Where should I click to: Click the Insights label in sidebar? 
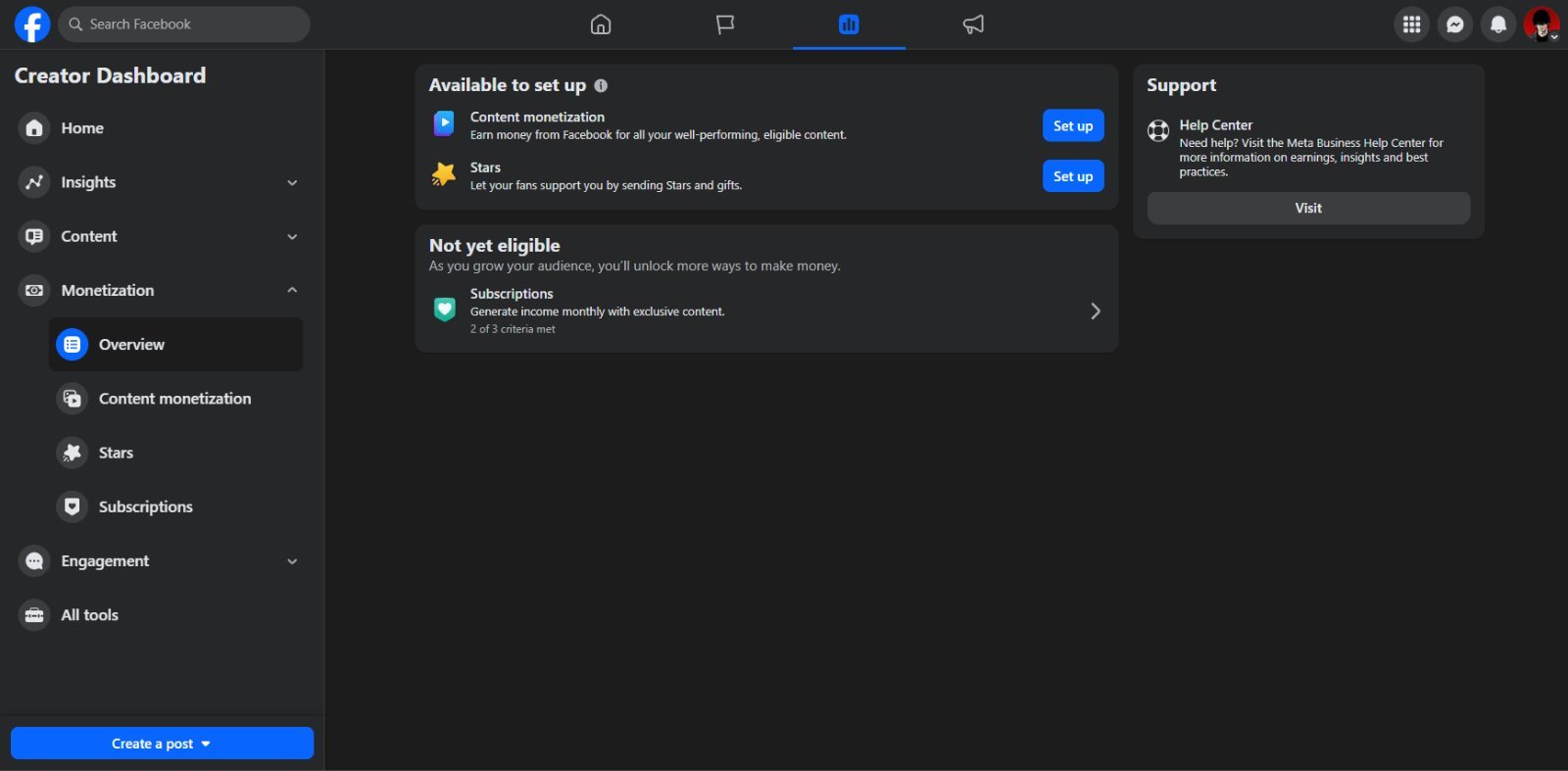tap(88, 182)
